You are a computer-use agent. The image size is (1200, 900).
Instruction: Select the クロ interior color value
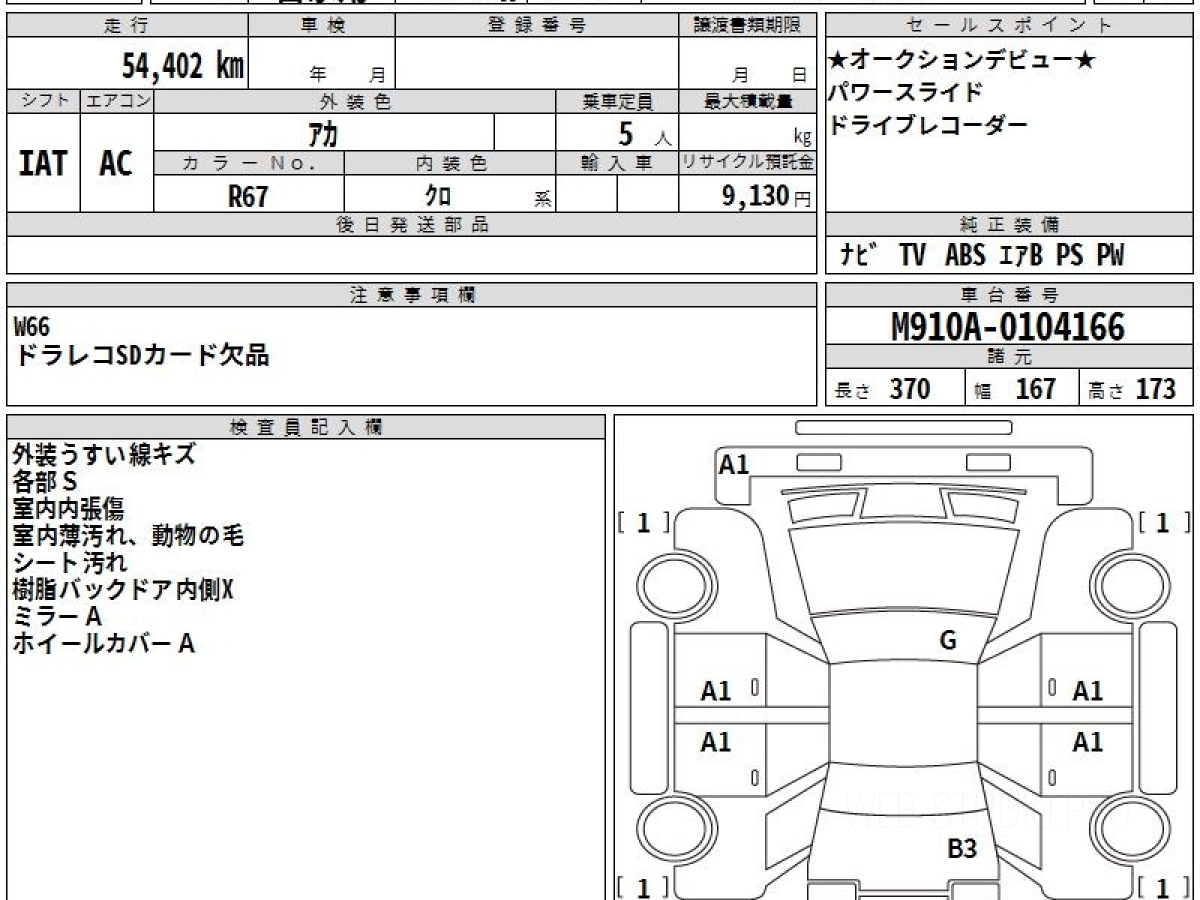[x=438, y=196]
